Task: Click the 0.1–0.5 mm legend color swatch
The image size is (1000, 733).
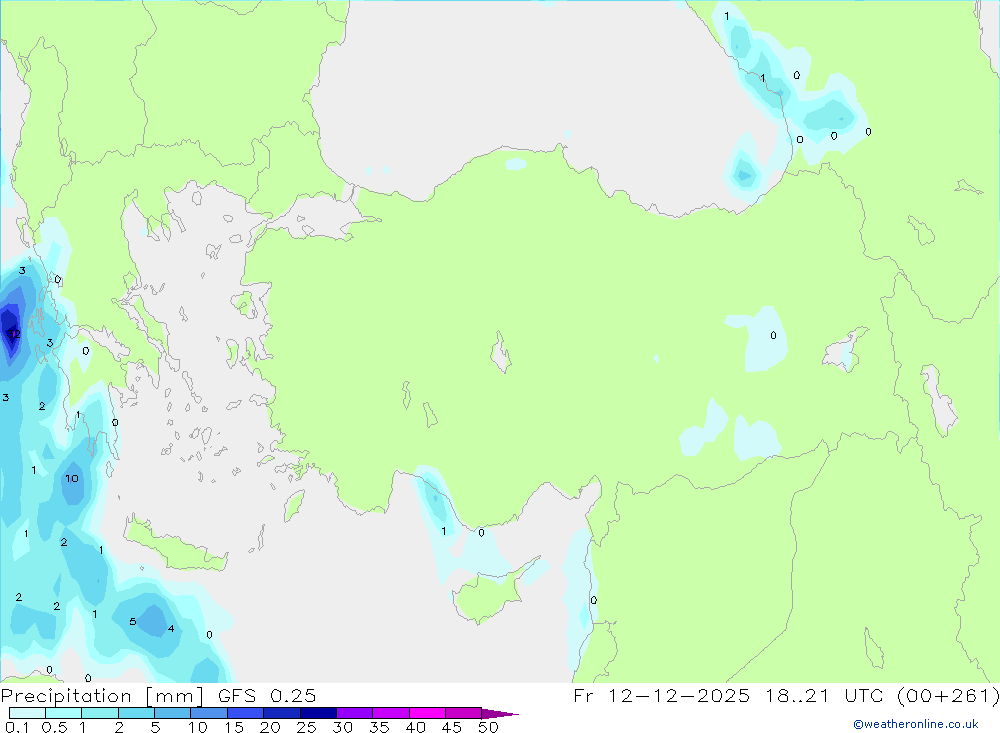Action: [x=27, y=713]
